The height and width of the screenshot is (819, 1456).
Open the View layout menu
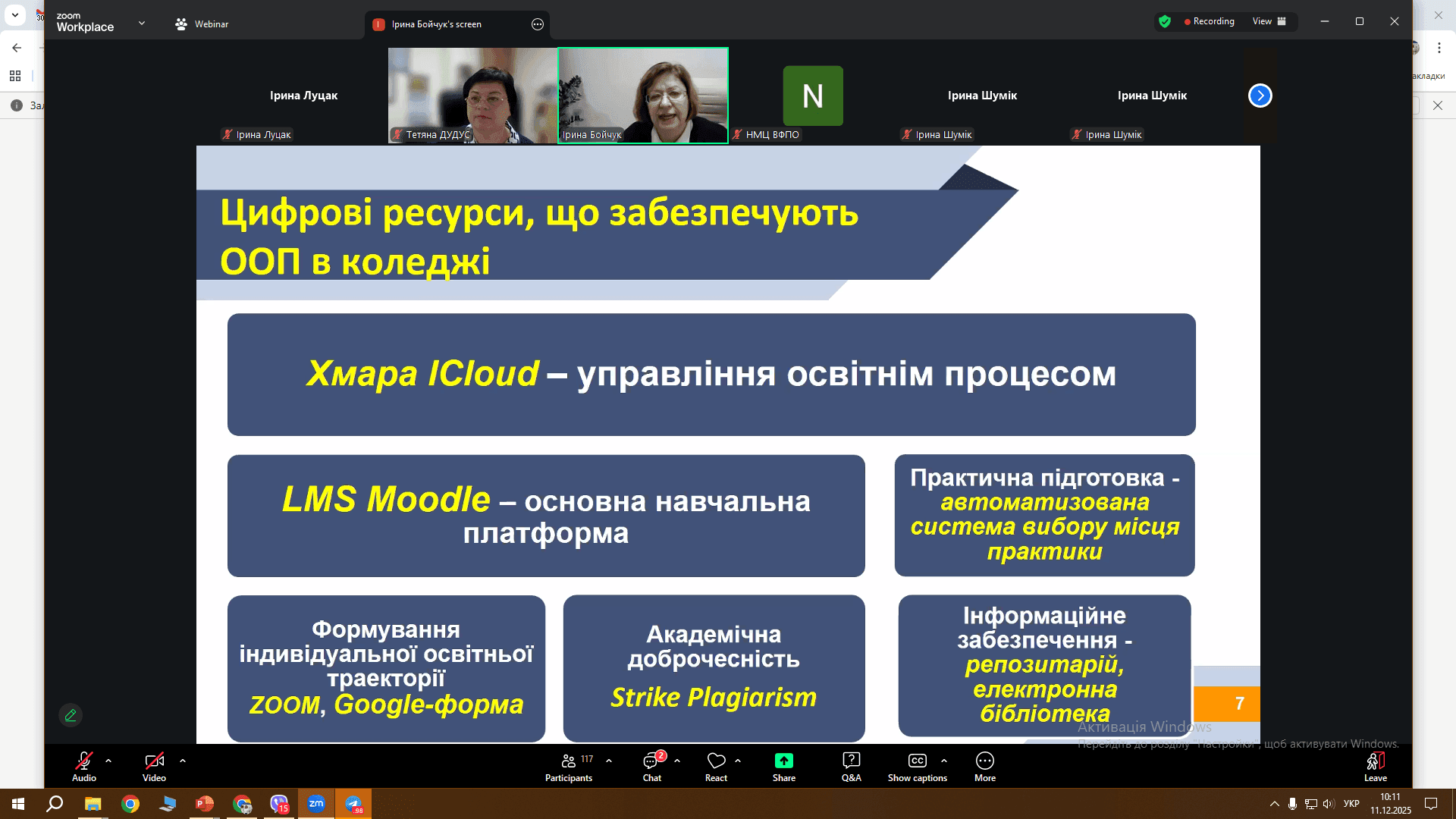click(1269, 21)
